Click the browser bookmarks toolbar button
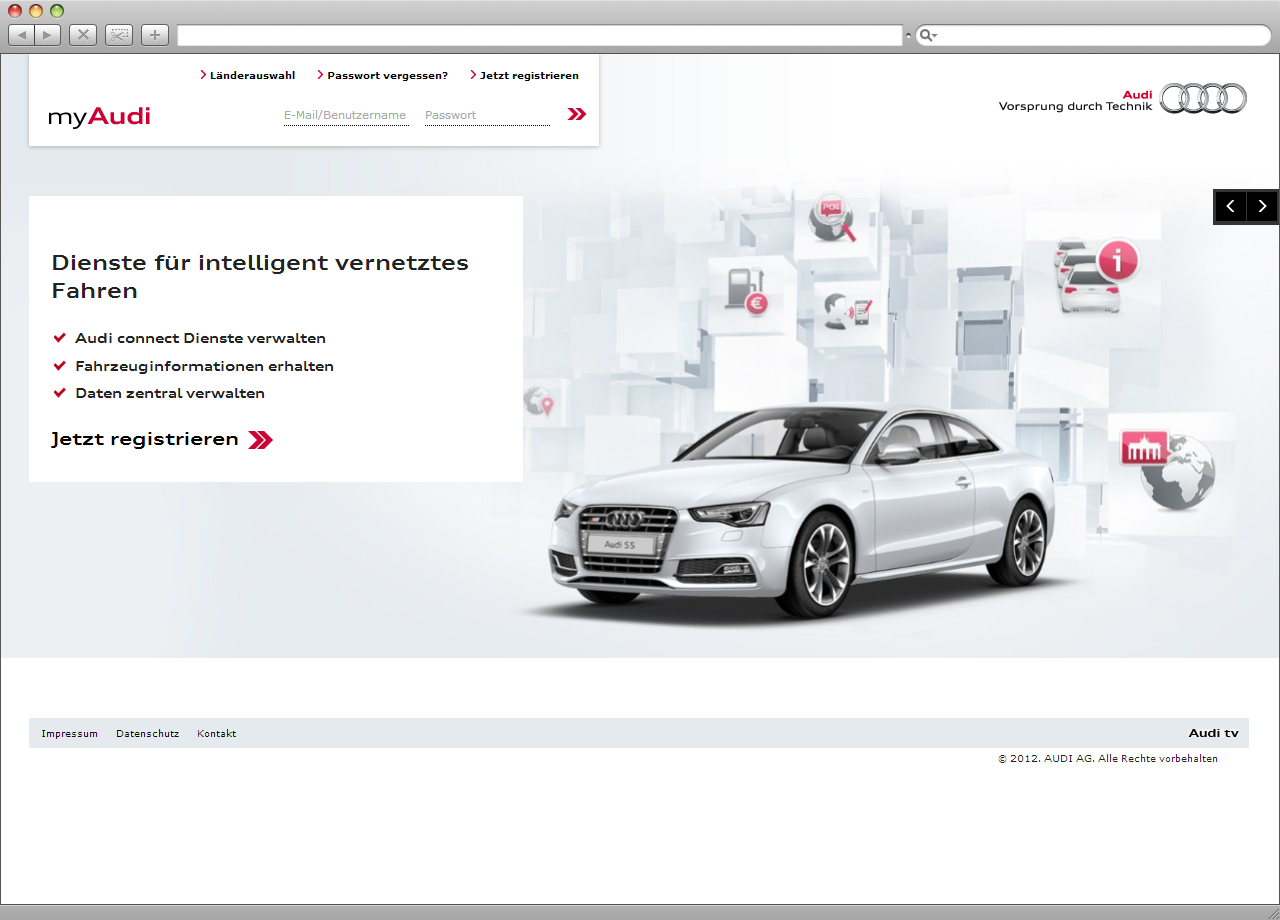The width and height of the screenshot is (1280, 920). tap(119, 35)
